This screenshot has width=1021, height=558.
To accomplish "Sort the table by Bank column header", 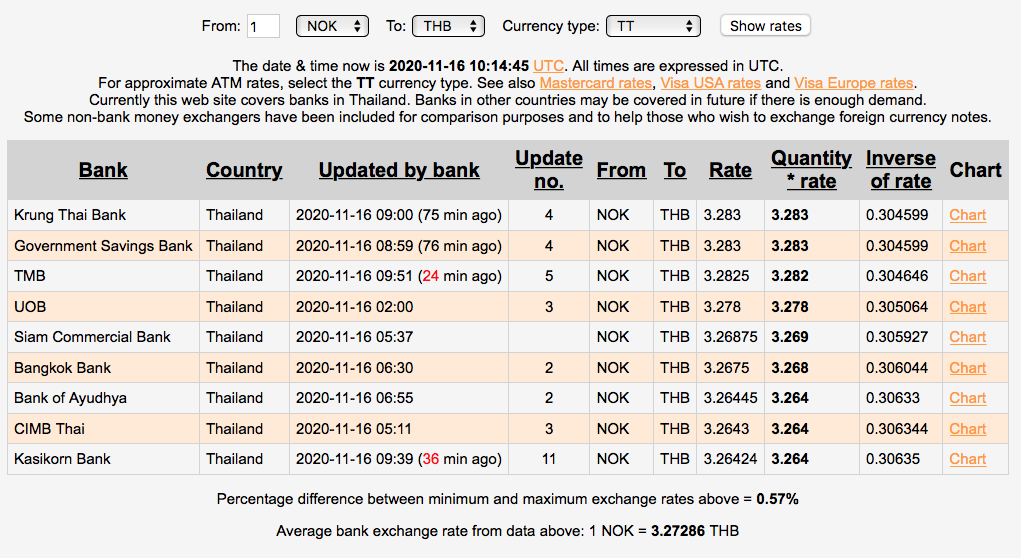I will click(x=103, y=170).
